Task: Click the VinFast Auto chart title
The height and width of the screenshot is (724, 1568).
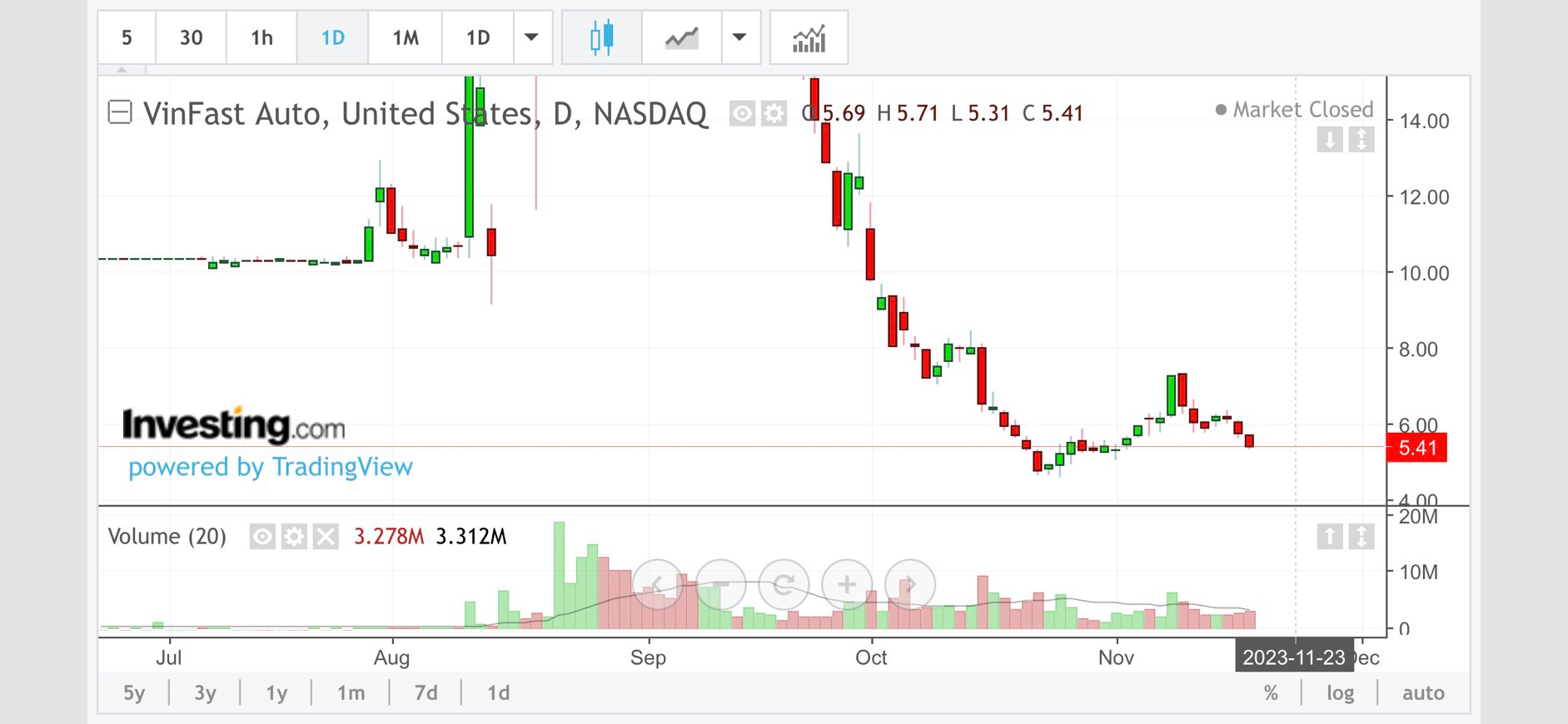Action: click(x=425, y=113)
